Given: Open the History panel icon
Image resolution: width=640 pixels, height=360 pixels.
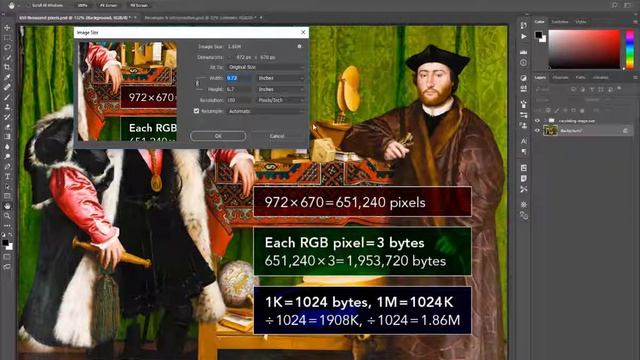Looking at the screenshot, I should point(524,25).
